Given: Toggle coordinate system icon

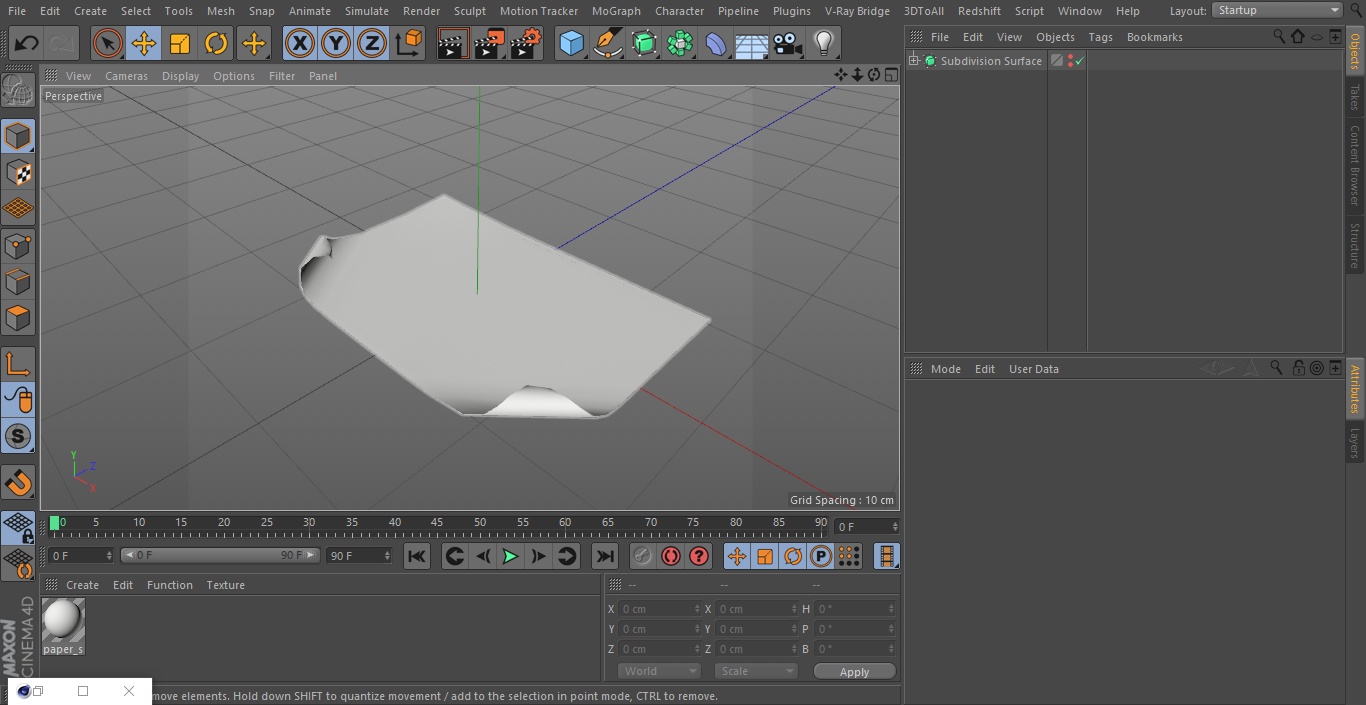Looking at the screenshot, I should pyautogui.click(x=408, y=43).
